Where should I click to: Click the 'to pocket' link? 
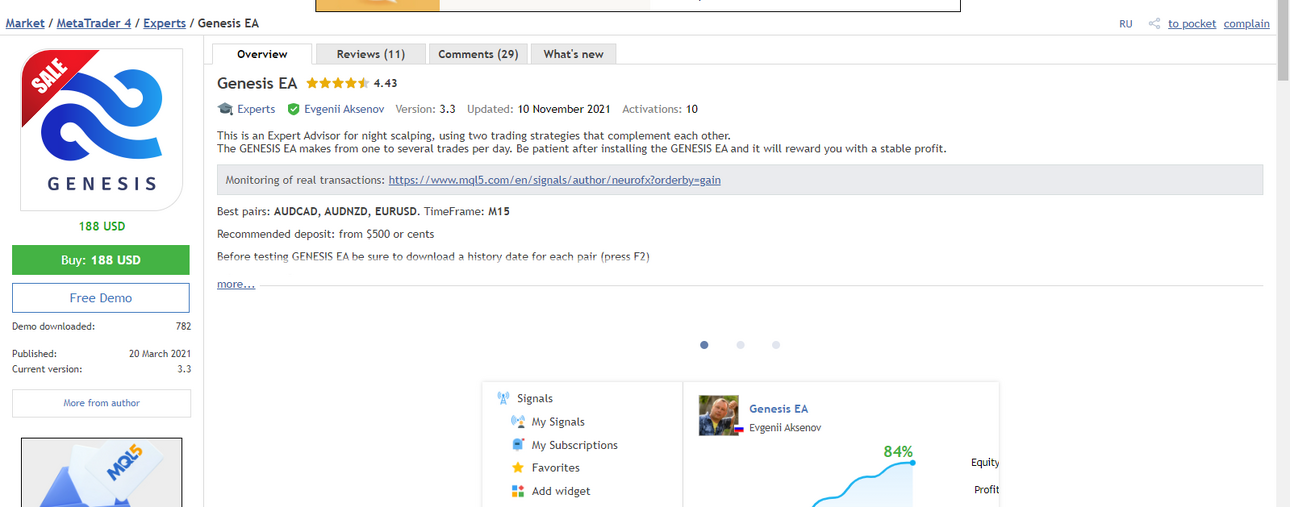(x=1192, y=24)
